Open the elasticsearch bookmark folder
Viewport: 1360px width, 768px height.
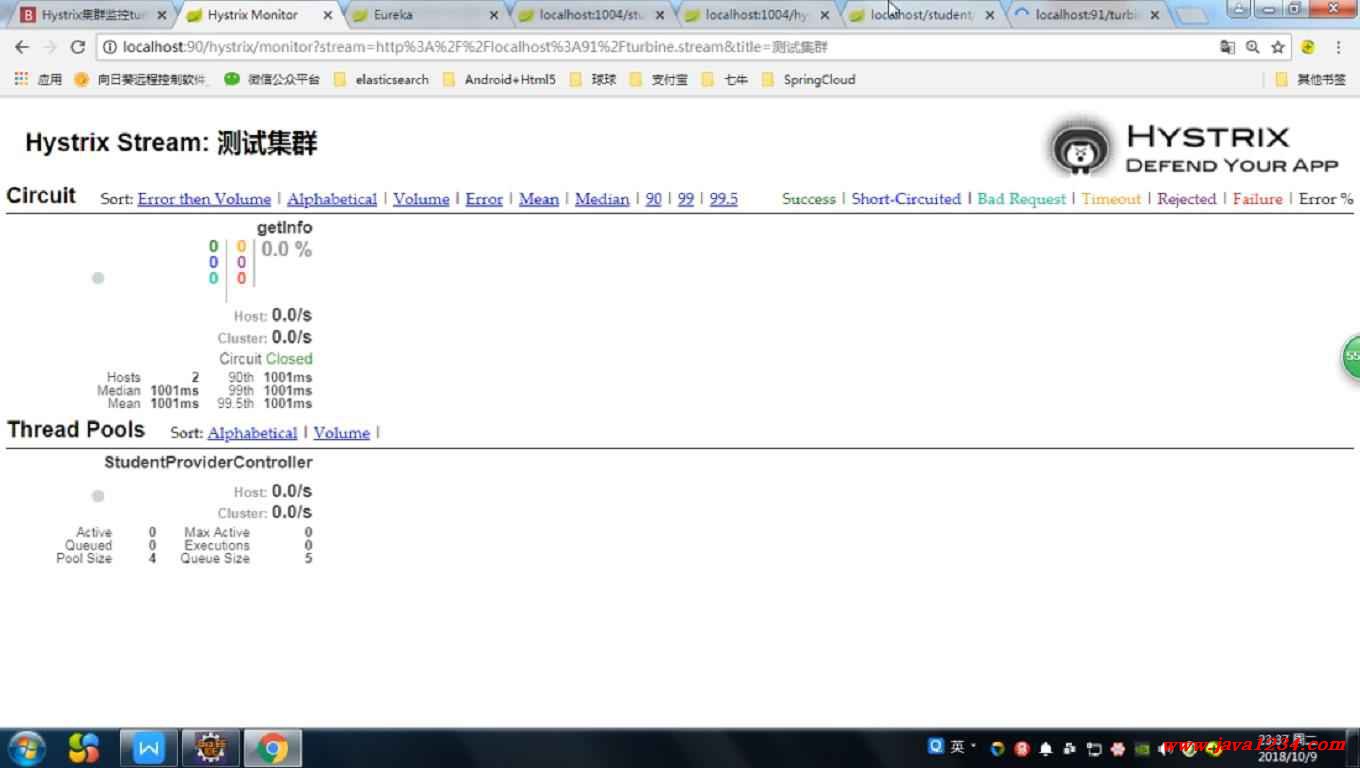[381, 79]
